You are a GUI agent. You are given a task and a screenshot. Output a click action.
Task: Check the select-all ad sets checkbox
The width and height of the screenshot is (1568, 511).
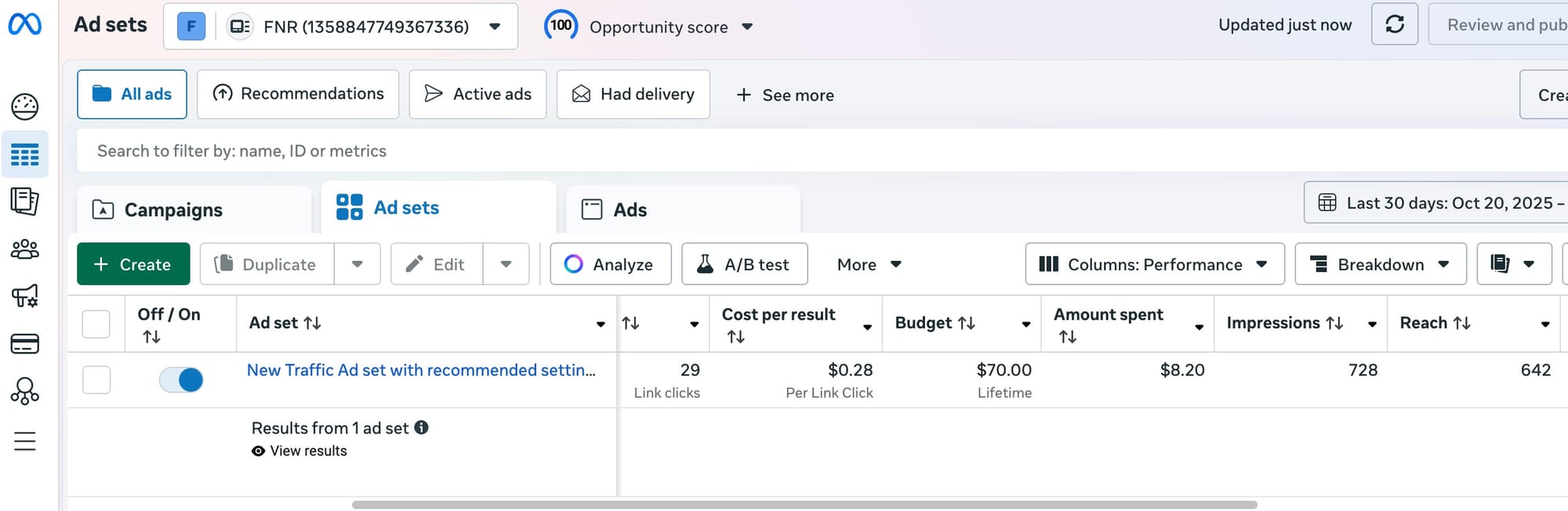click(x=96, y=324)
